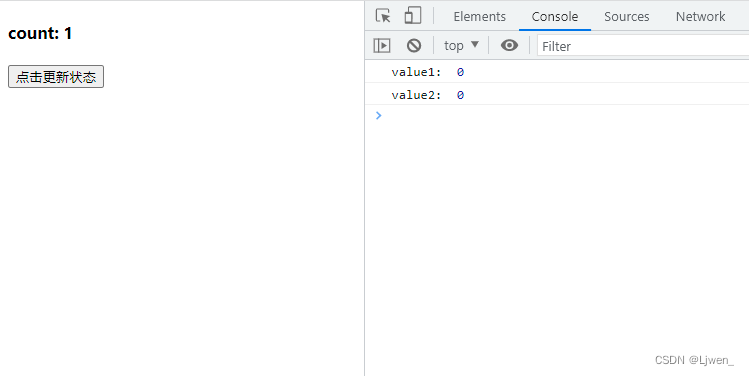This screenshot has height=376, width=749.
Task: Create a live expression via eye icon
Action: click(x=509, y=45)
